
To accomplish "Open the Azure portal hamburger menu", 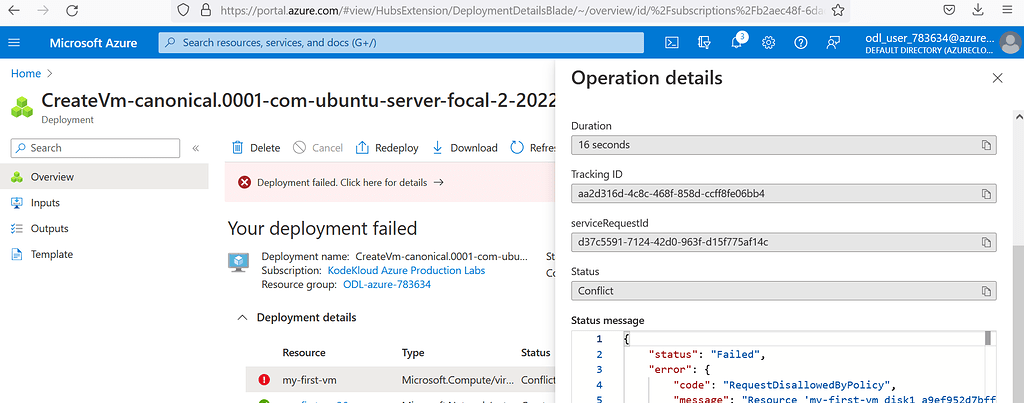I will [x=14, y=43].
